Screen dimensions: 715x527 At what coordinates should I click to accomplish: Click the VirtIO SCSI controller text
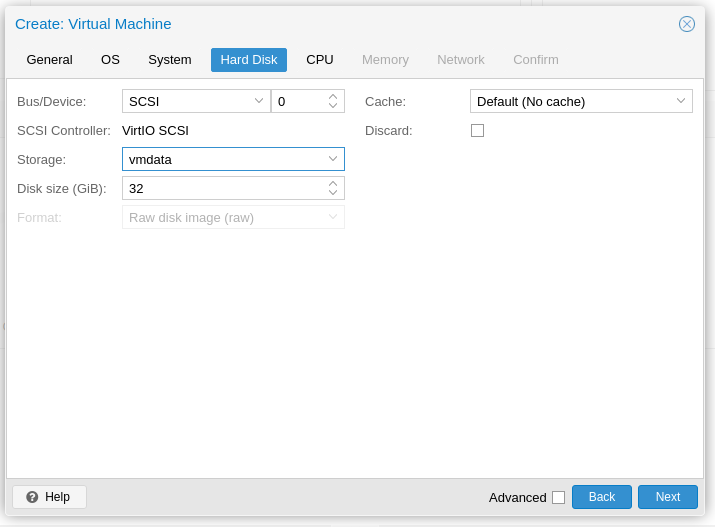click(155, 131)
